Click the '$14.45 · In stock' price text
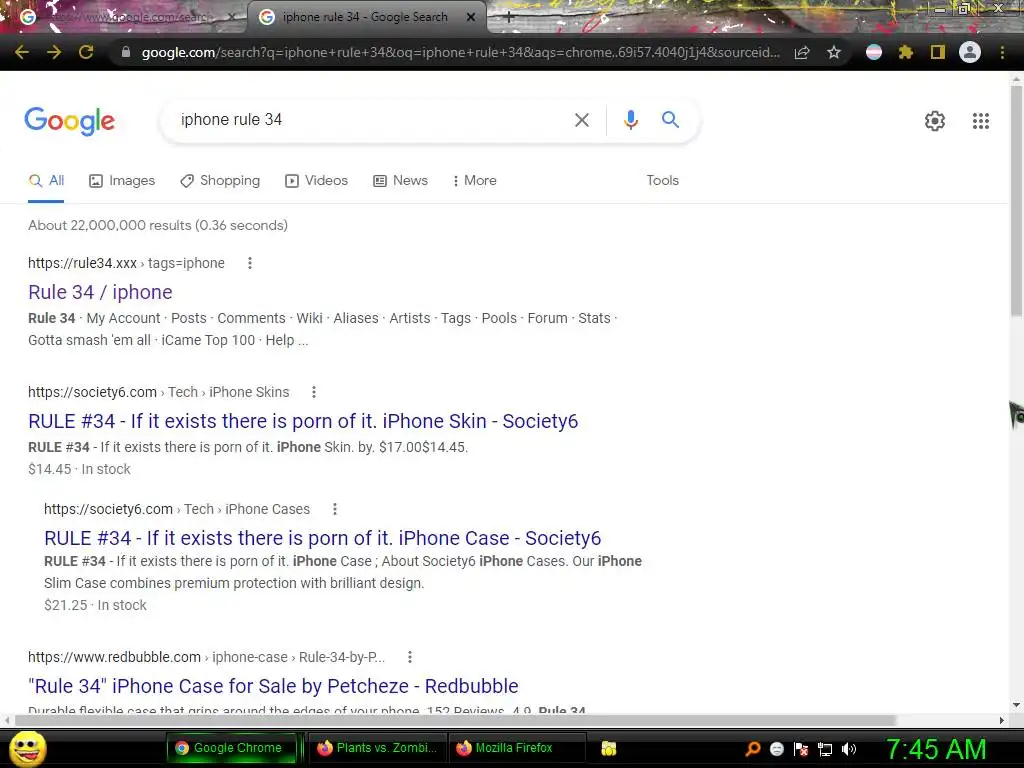Viewport: 1024px width, 768px height. coord(79,469)
